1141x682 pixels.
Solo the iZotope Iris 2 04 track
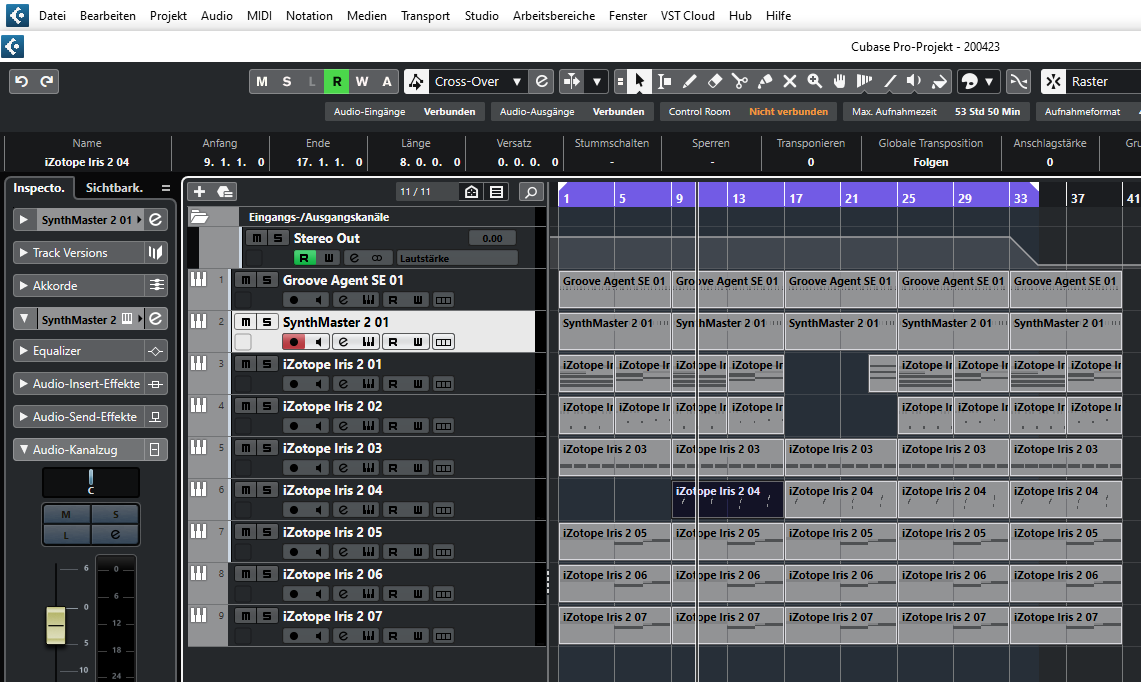(x=266, y=490)
